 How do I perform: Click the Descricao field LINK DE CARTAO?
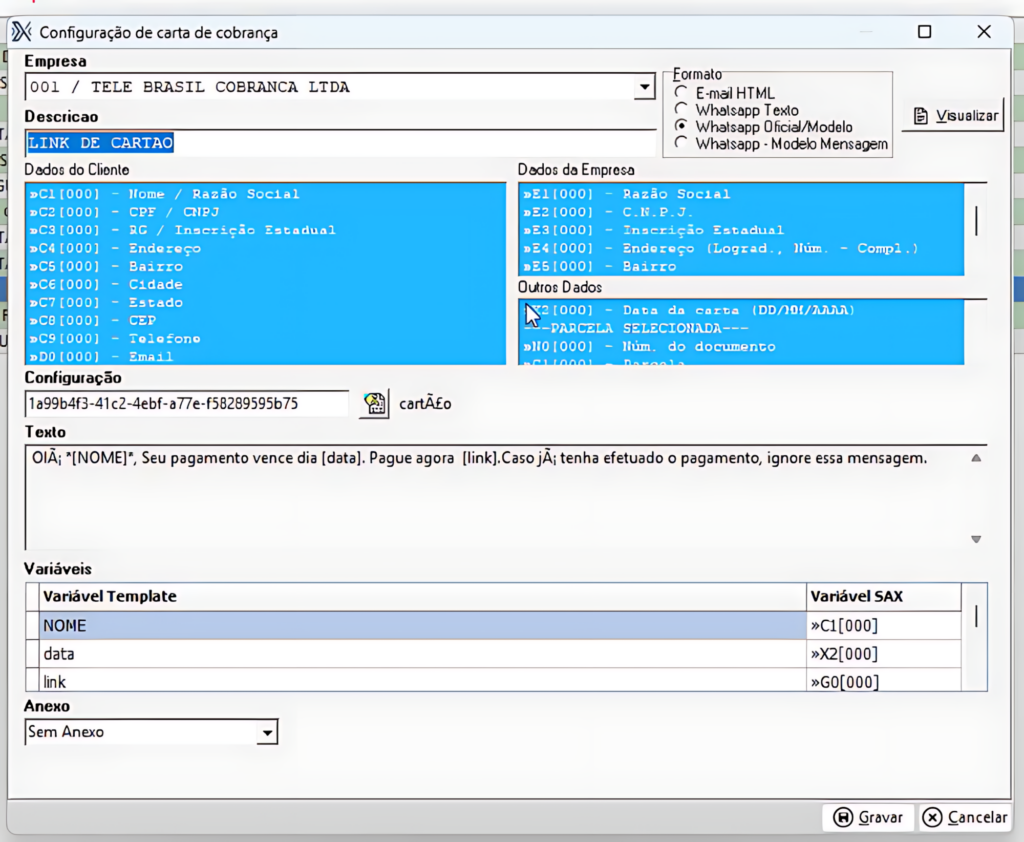(x=340, y=143)
